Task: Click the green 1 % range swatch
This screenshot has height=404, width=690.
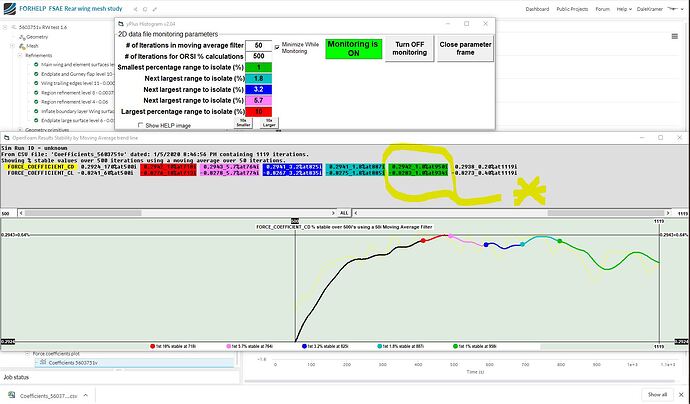Action: (258, 67)
